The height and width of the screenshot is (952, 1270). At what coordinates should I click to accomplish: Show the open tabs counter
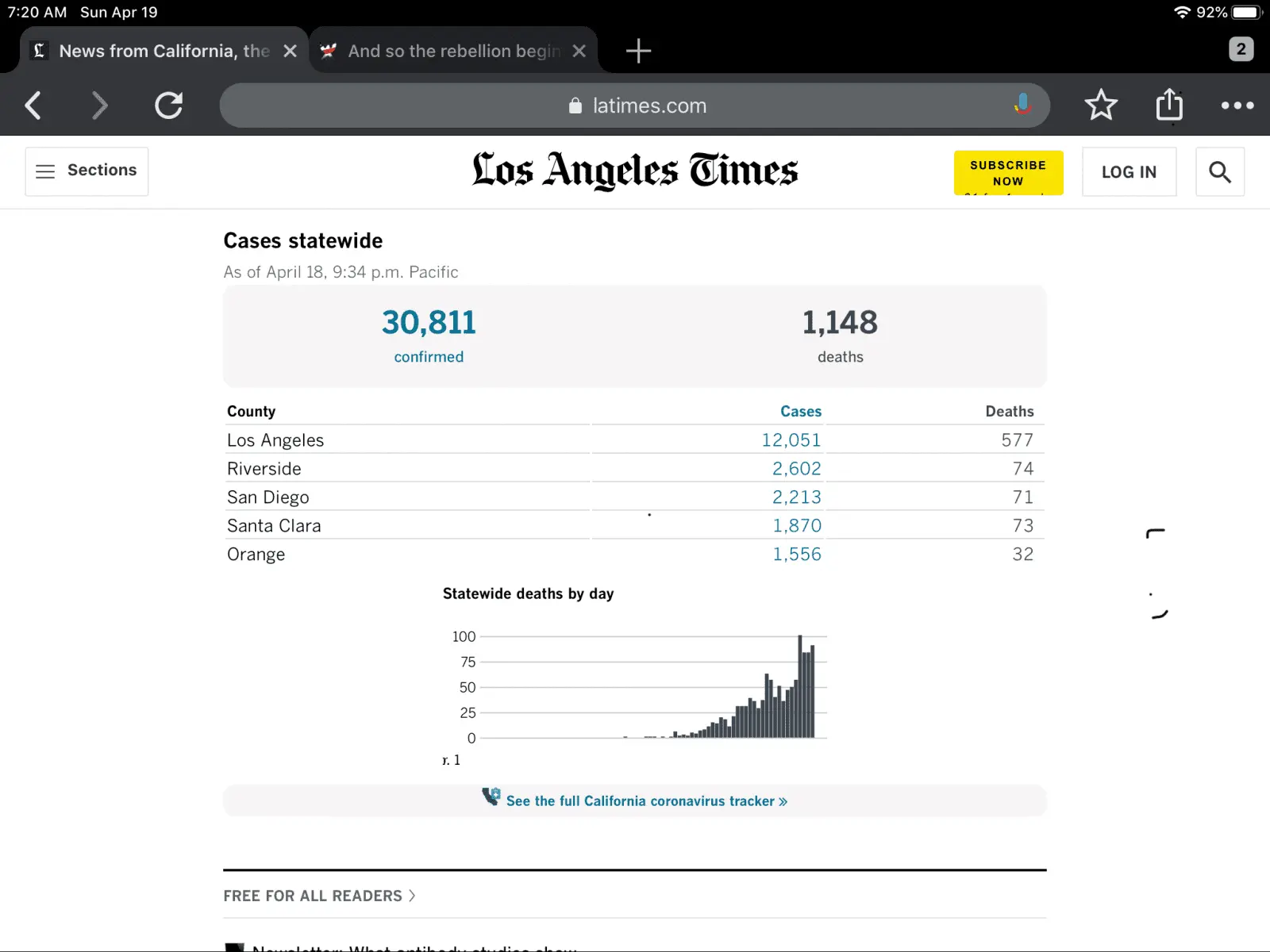[1241, 49]
